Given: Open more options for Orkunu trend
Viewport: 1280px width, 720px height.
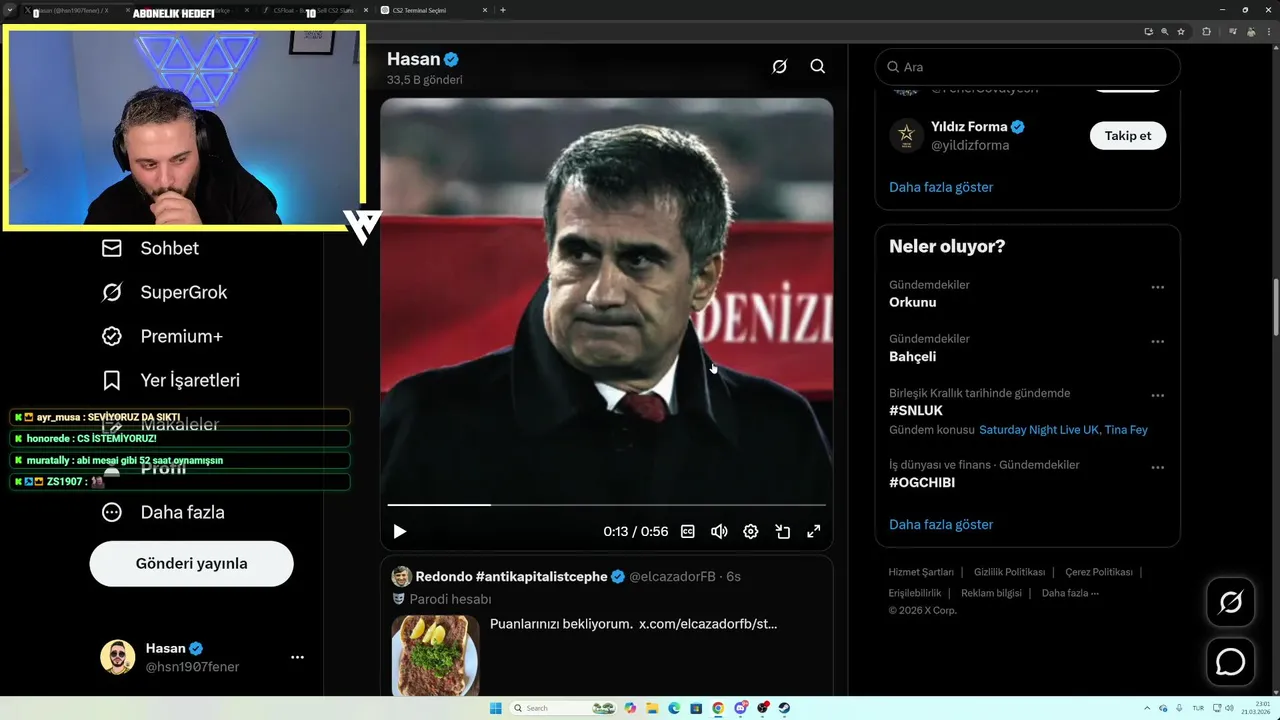Looking at the screenshot, I should [1158, 287].
